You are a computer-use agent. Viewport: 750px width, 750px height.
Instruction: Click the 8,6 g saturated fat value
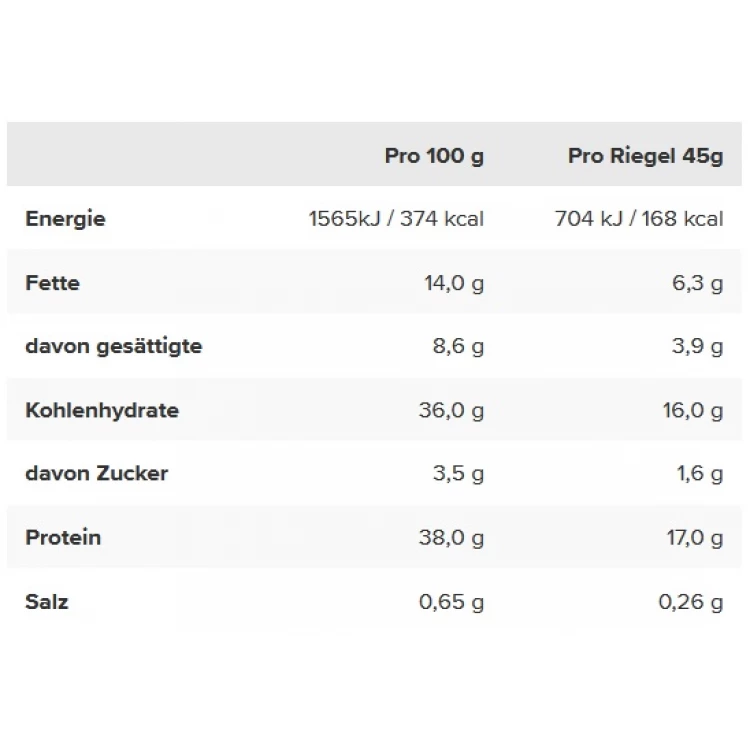tap(458, 346)
